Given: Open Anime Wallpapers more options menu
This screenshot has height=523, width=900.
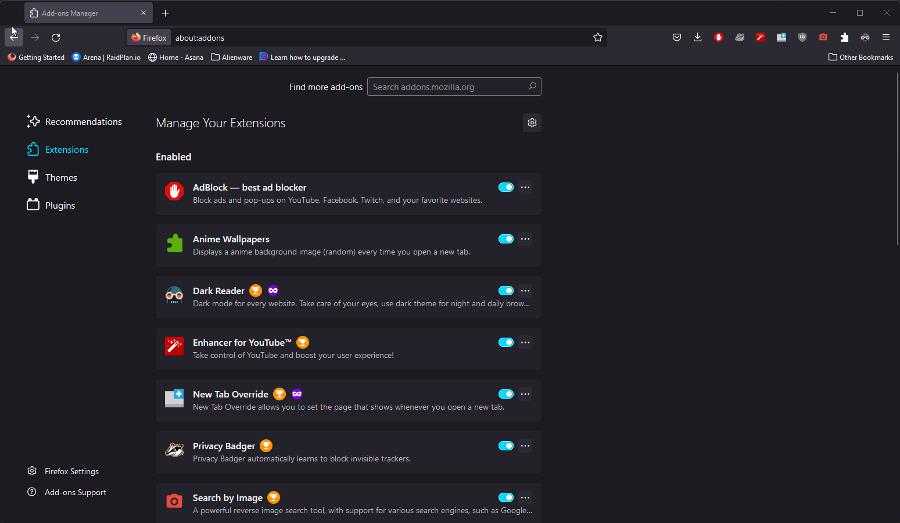Looking at the screenshot, I should click(x=525, y=239).
